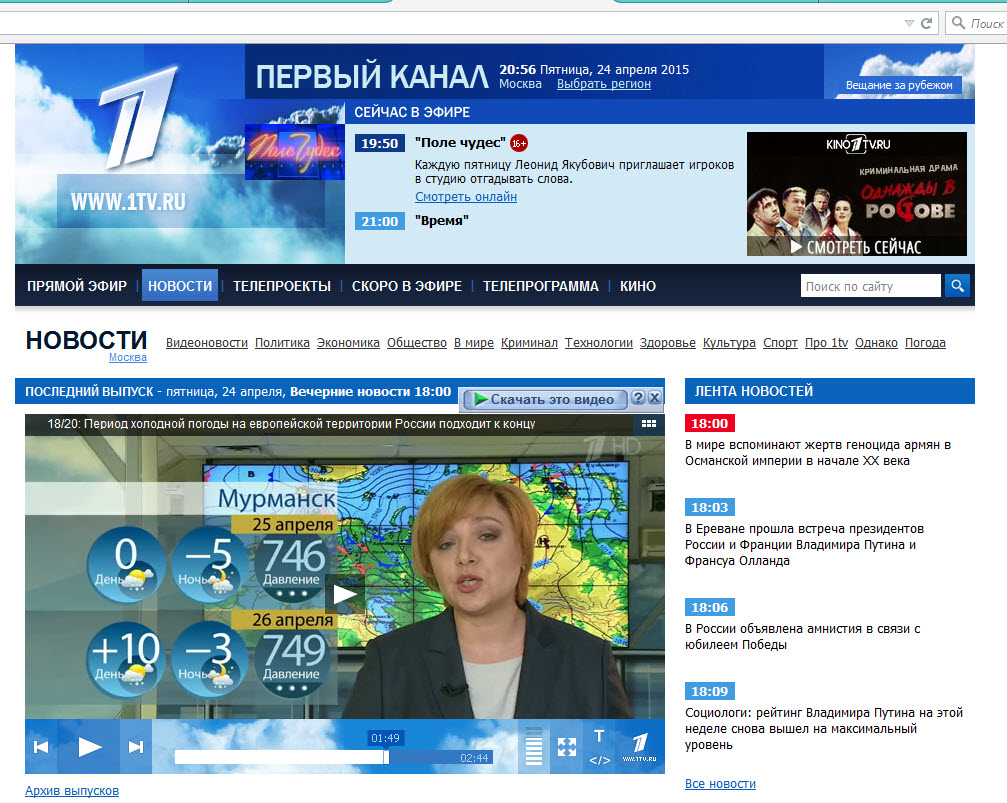Open the video playlist grid icon
Image resolution: width=1007 pixels, height=803 pixels.
point(649,424)
